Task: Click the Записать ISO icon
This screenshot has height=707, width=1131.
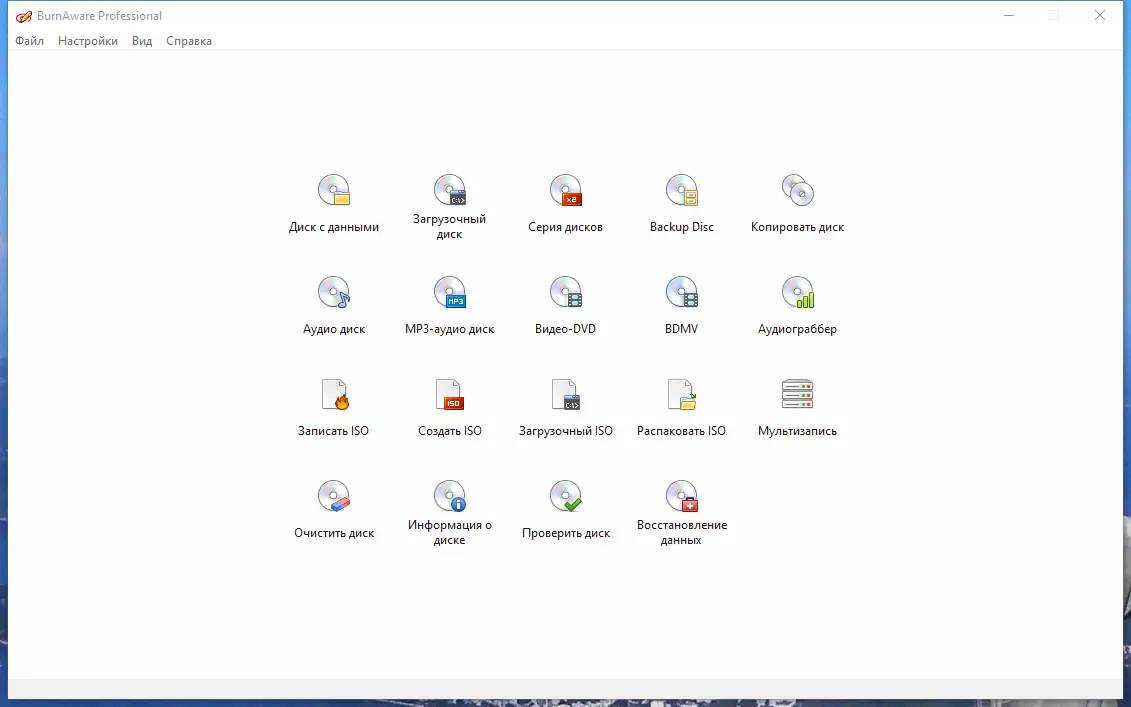Action: click(334, 395)
